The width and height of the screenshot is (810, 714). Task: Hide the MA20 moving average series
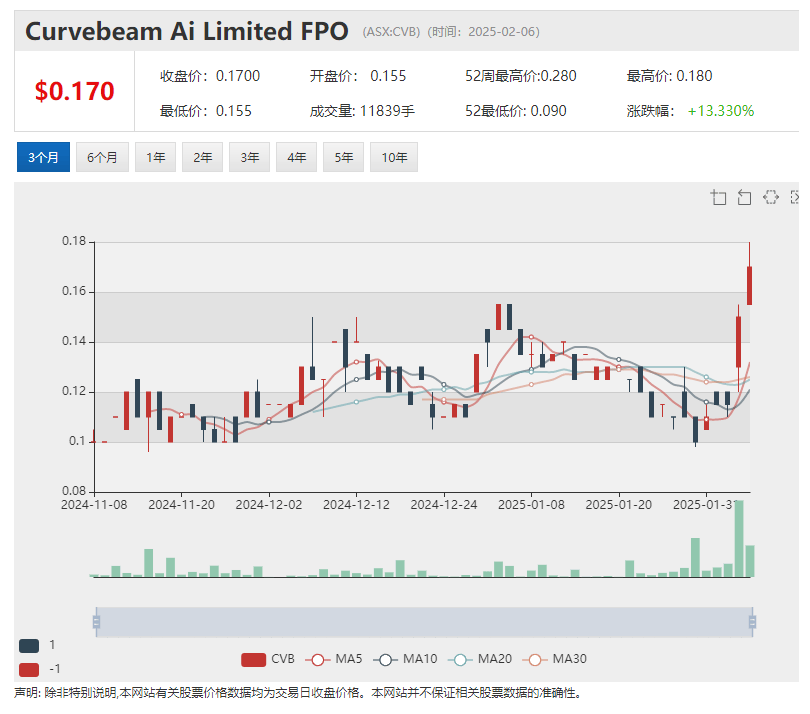(x=480, y=660)
